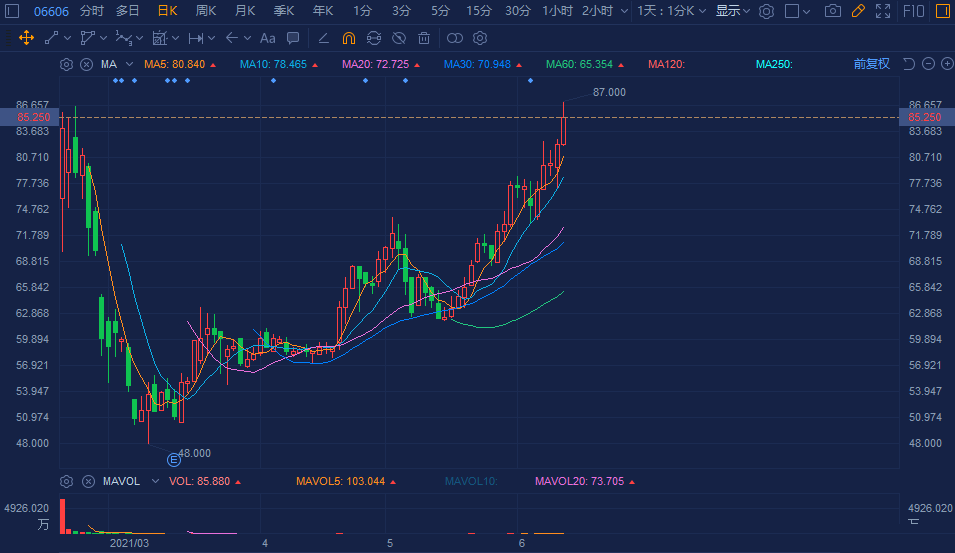This screenshot has height=553, width=955.
Task: Select the ruler measurement box tool
Action: click(x=160, y=38)
